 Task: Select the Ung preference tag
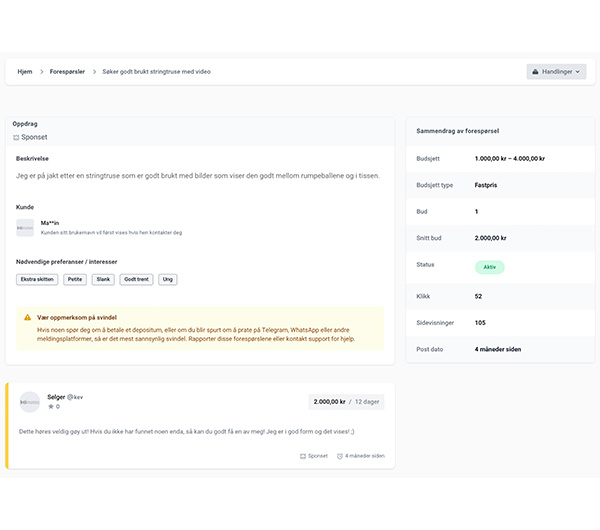(168, 279)
